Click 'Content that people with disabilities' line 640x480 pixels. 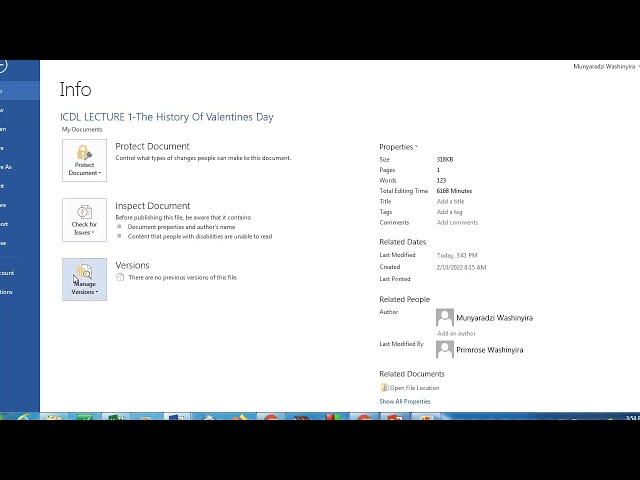200,237
